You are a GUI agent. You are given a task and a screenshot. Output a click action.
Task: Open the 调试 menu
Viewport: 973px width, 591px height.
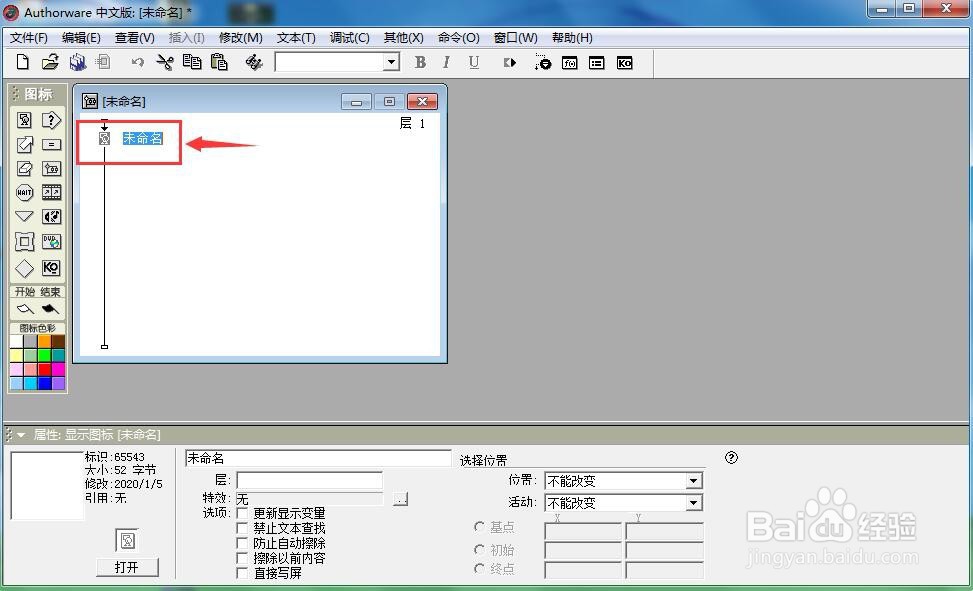(348, 37)
